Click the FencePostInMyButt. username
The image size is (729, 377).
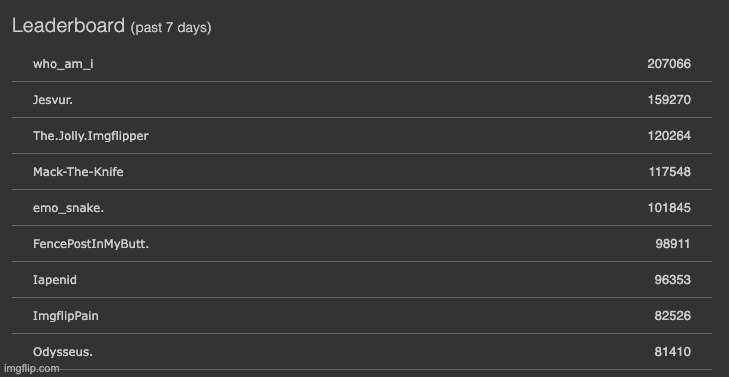tap(91, 244)
